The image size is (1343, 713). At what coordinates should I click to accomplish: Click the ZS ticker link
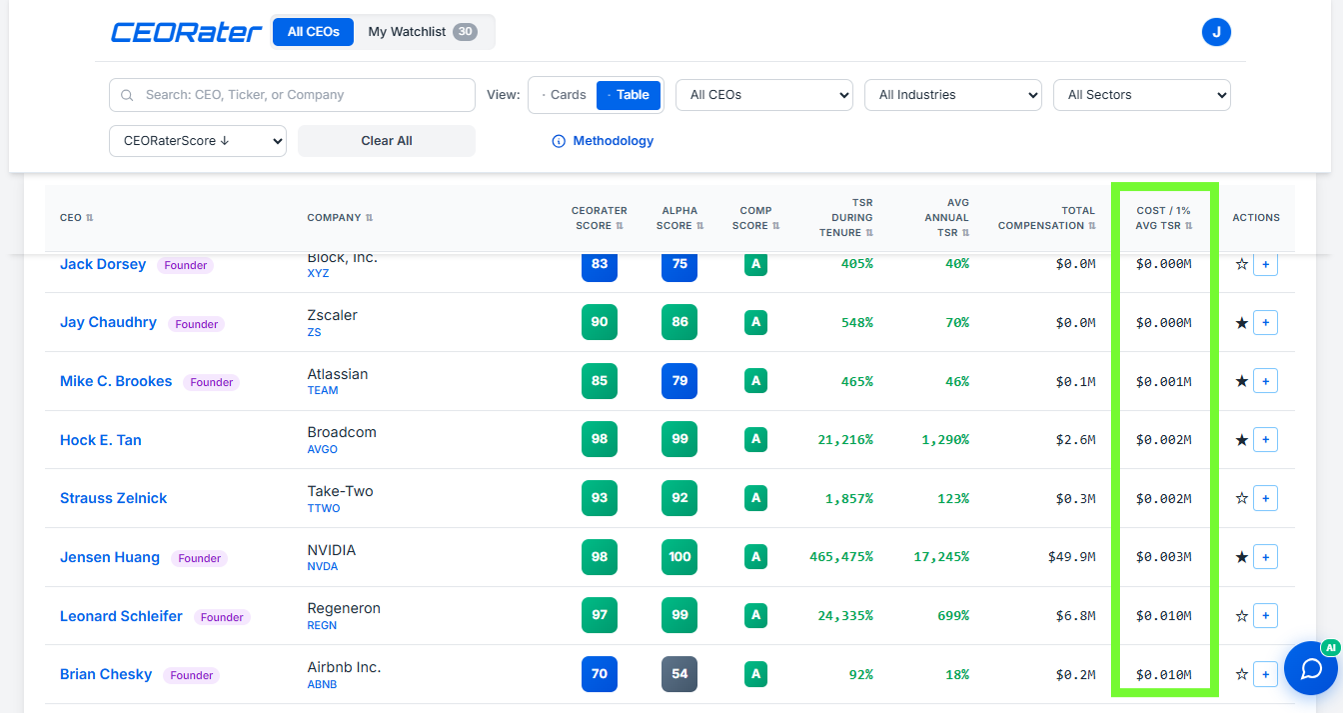(314, 333)
